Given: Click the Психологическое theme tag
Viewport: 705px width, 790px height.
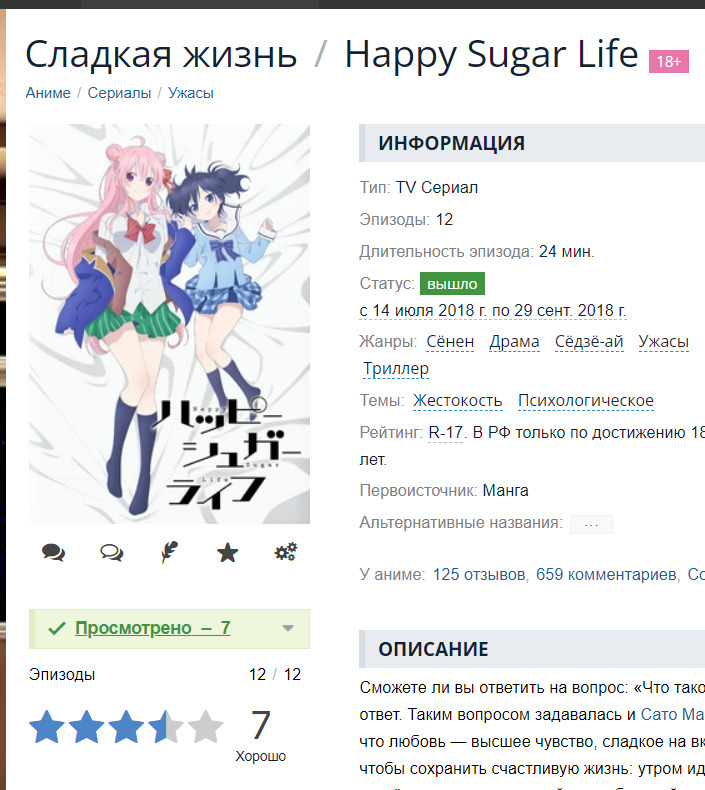Looking at the screenshot, I should tap(586, 401).
